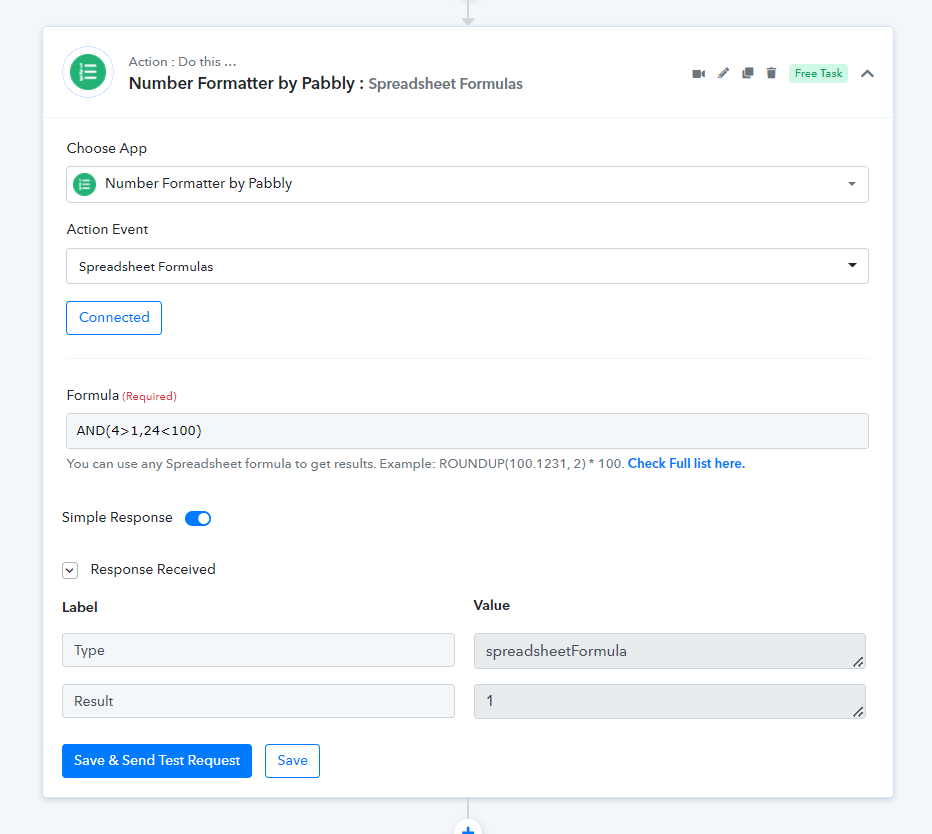Click the resize handle on the Result value field
This screenshot has width=932, height=834.
click(x=858, y=711)
